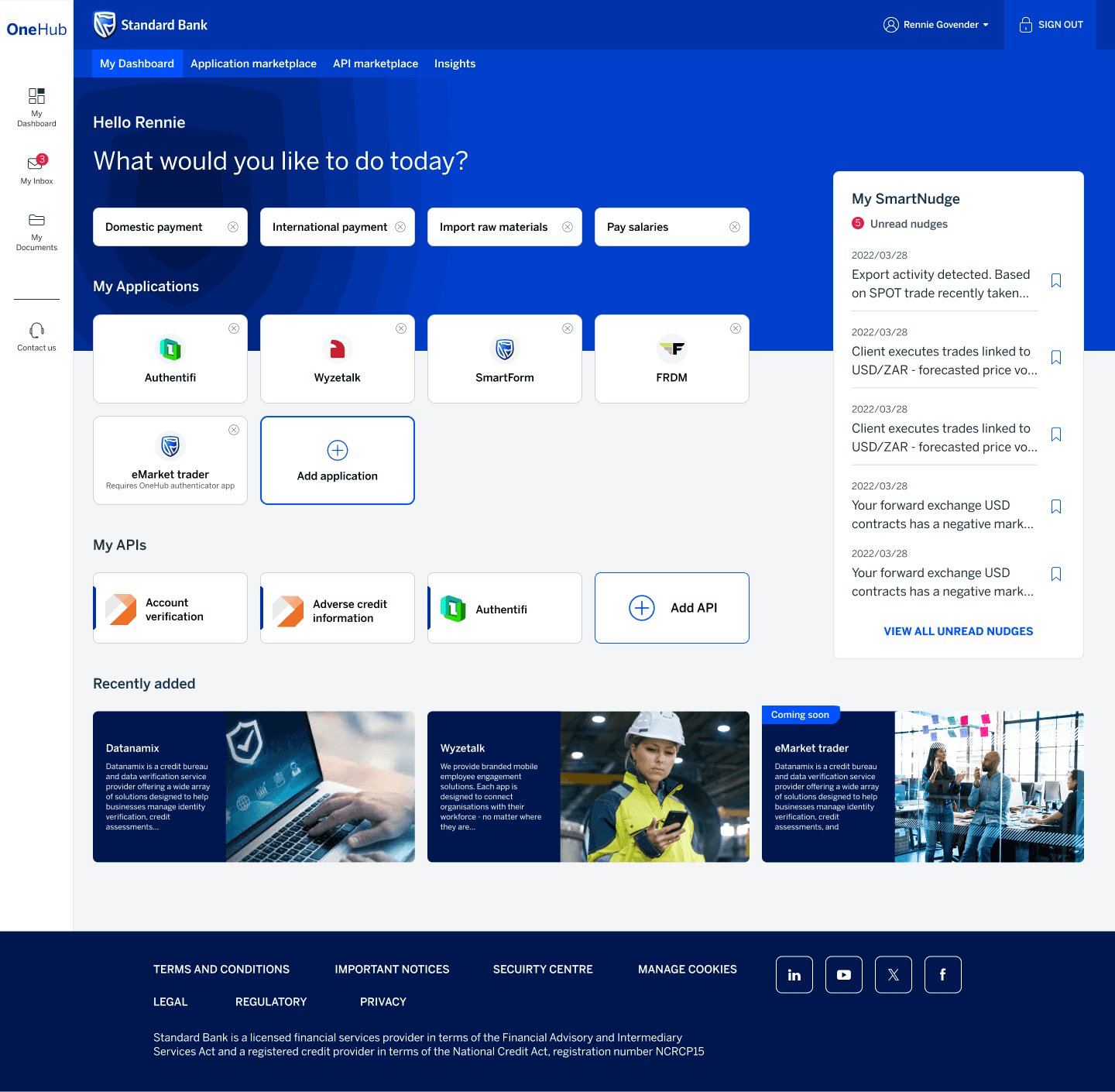The width and height of the screenshot is (1115, 1092).
Task: Click VIEW ALL UNREAD NUDGES link
Action: [x=959, y=631]
